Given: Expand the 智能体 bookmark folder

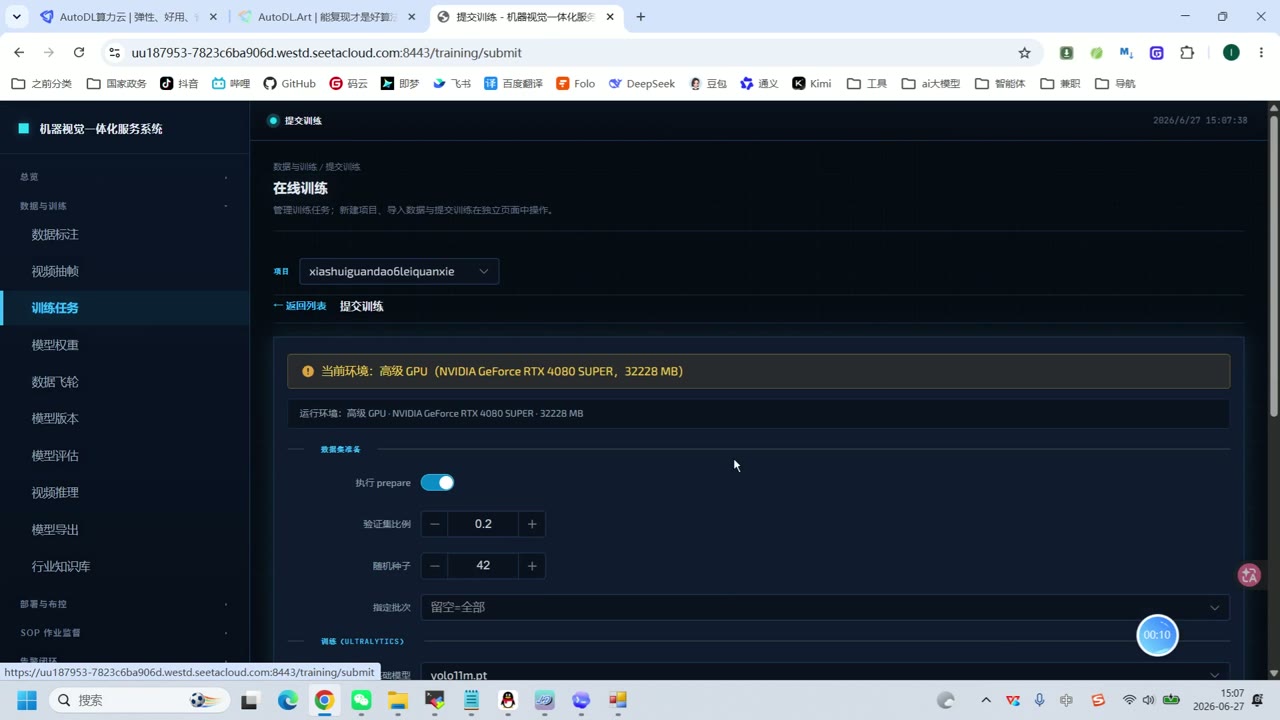Looking at the screenshot, I should click(x=1000, y=83).
